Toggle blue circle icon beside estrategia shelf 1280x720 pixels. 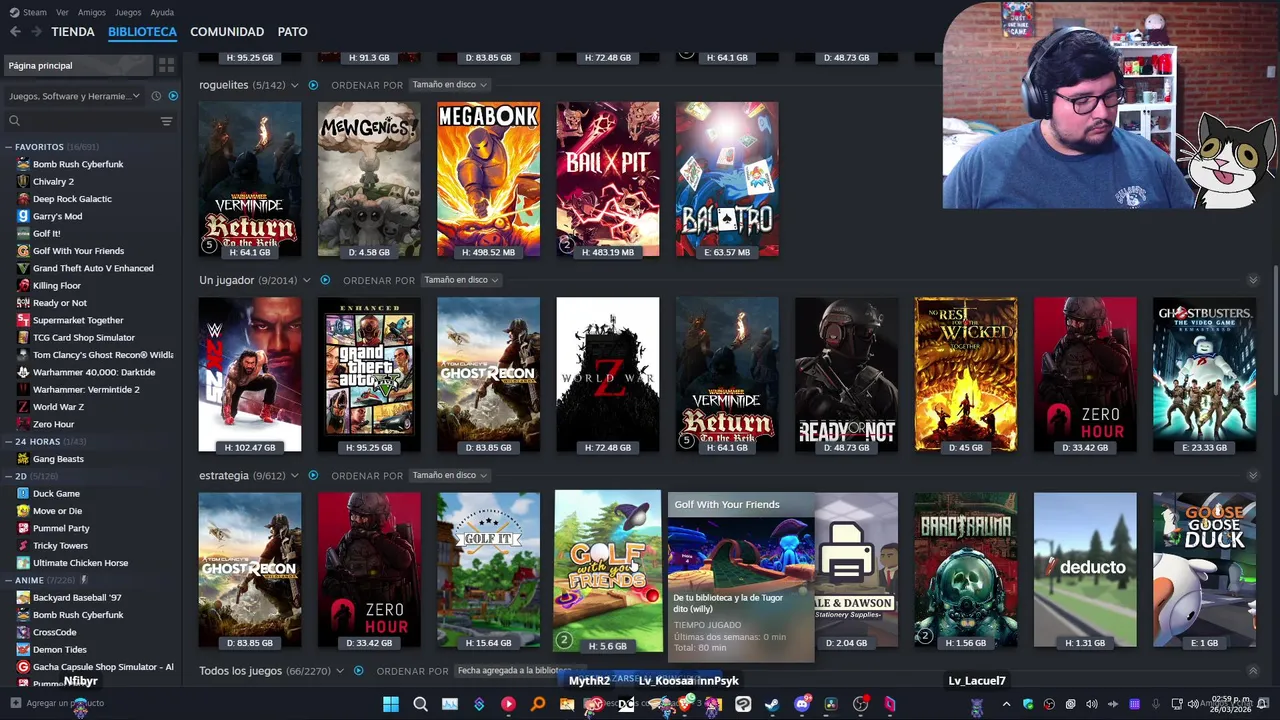313,475
